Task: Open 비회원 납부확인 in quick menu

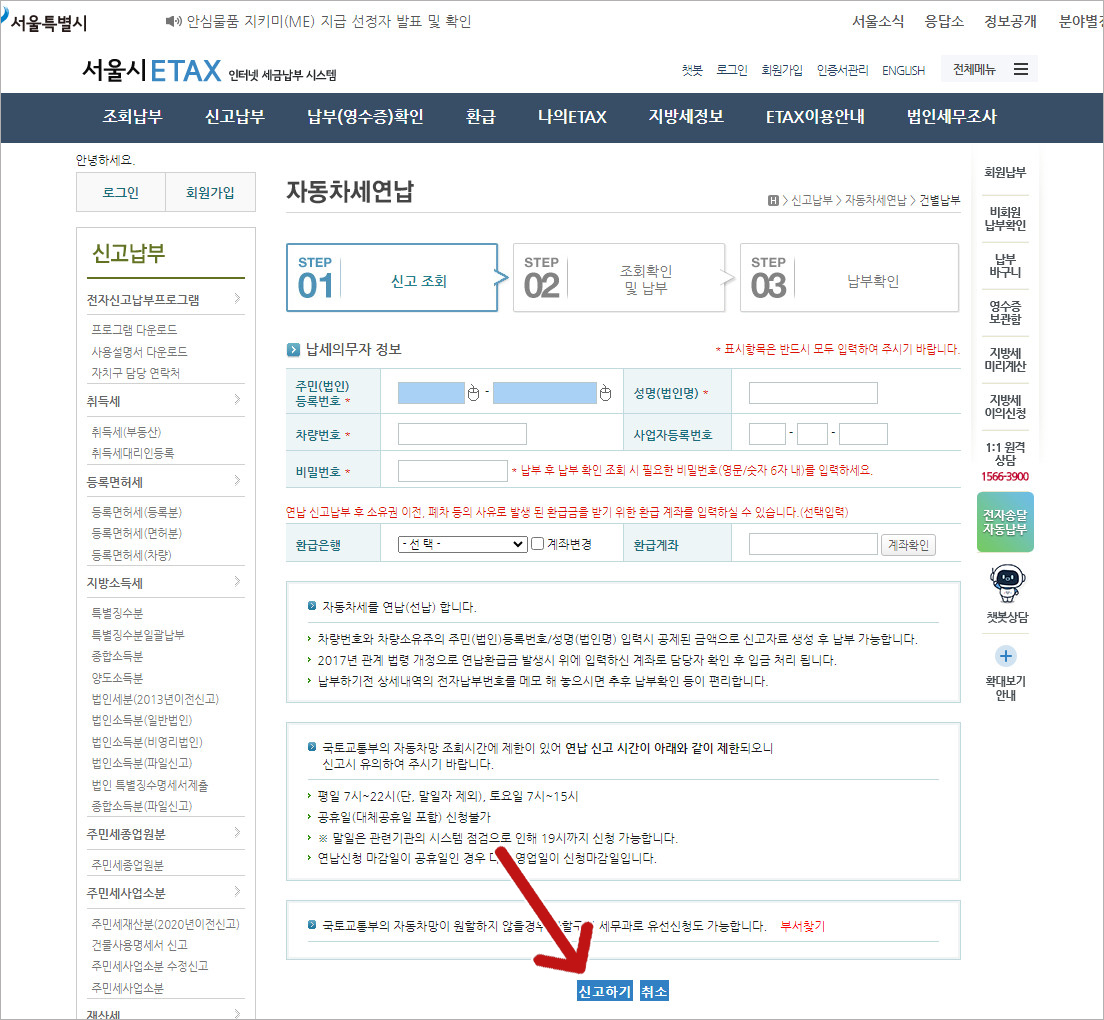Action: tap(1005, 218)
